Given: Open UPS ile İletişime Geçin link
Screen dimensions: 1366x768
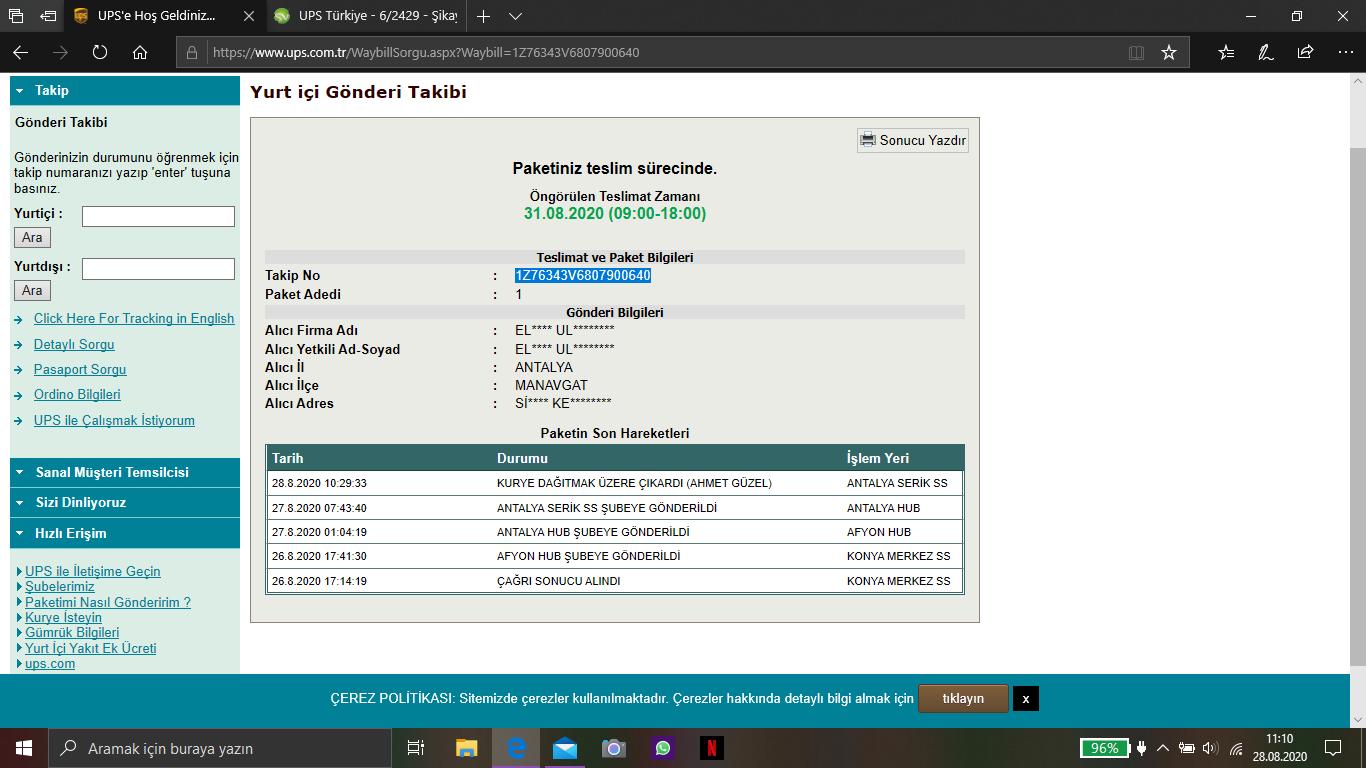Looking at the screenshot, I should (x=93, y=571).
